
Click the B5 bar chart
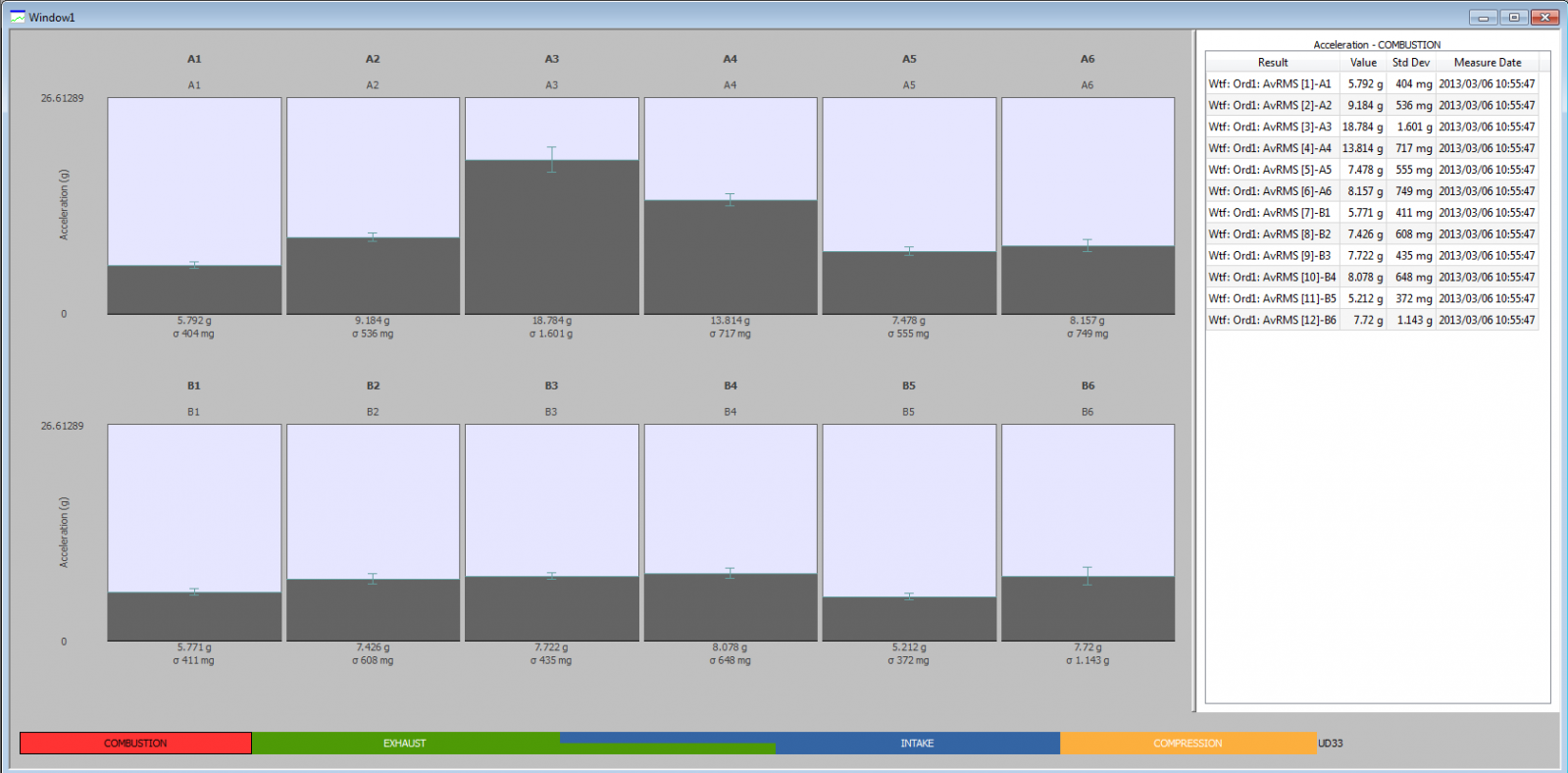click(x=909, y=533)
